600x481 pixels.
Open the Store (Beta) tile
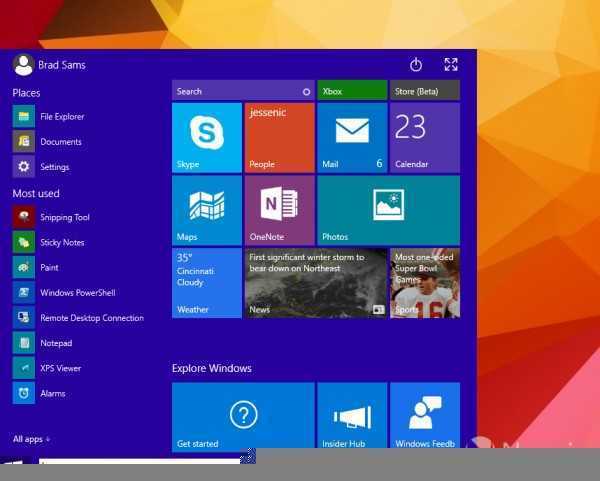[425, 91]
